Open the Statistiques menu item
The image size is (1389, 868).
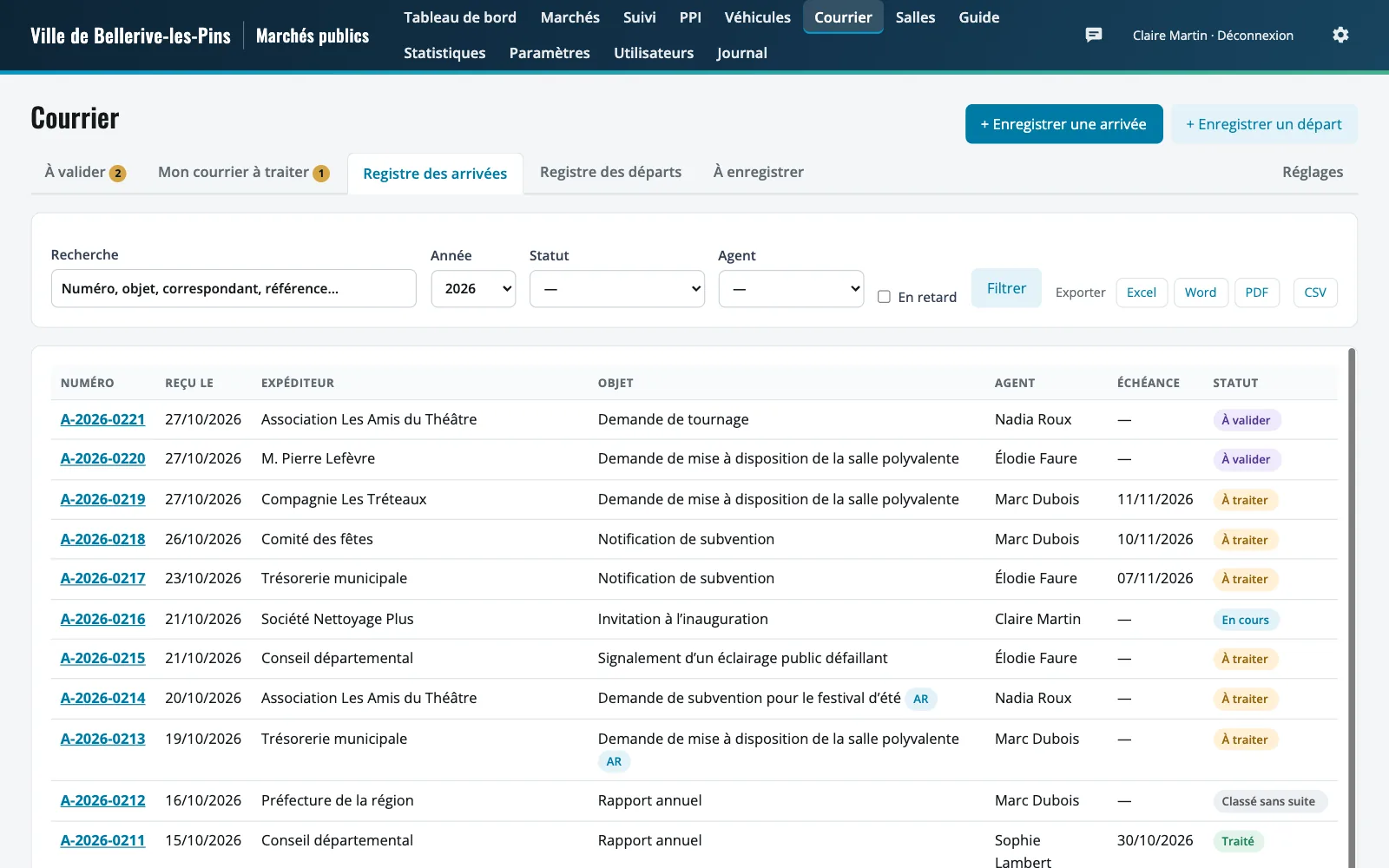pyautogui.click(x=444, y=53)
